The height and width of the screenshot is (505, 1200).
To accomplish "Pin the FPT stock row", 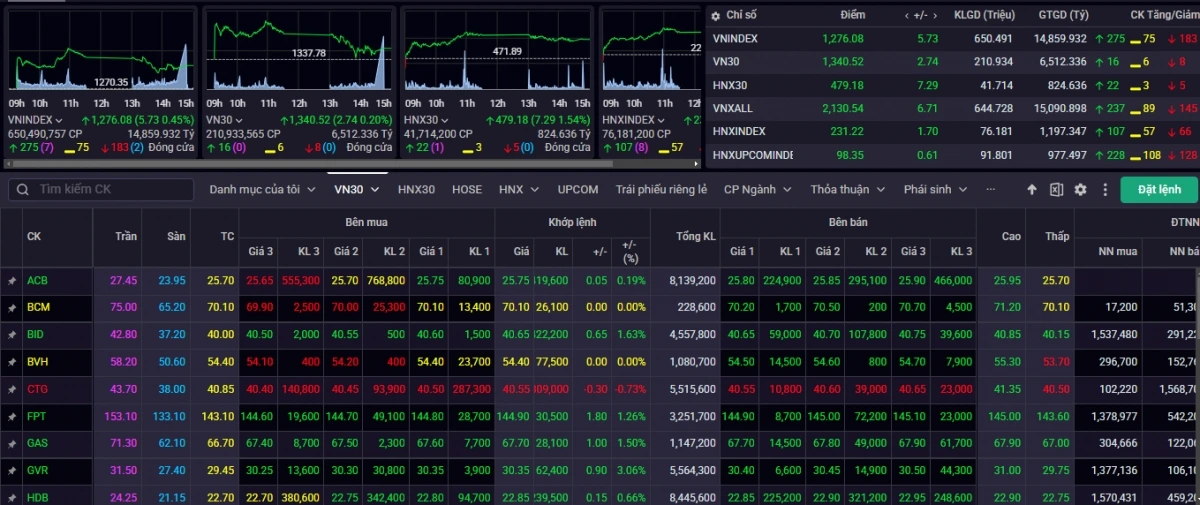I will point(11,416).
